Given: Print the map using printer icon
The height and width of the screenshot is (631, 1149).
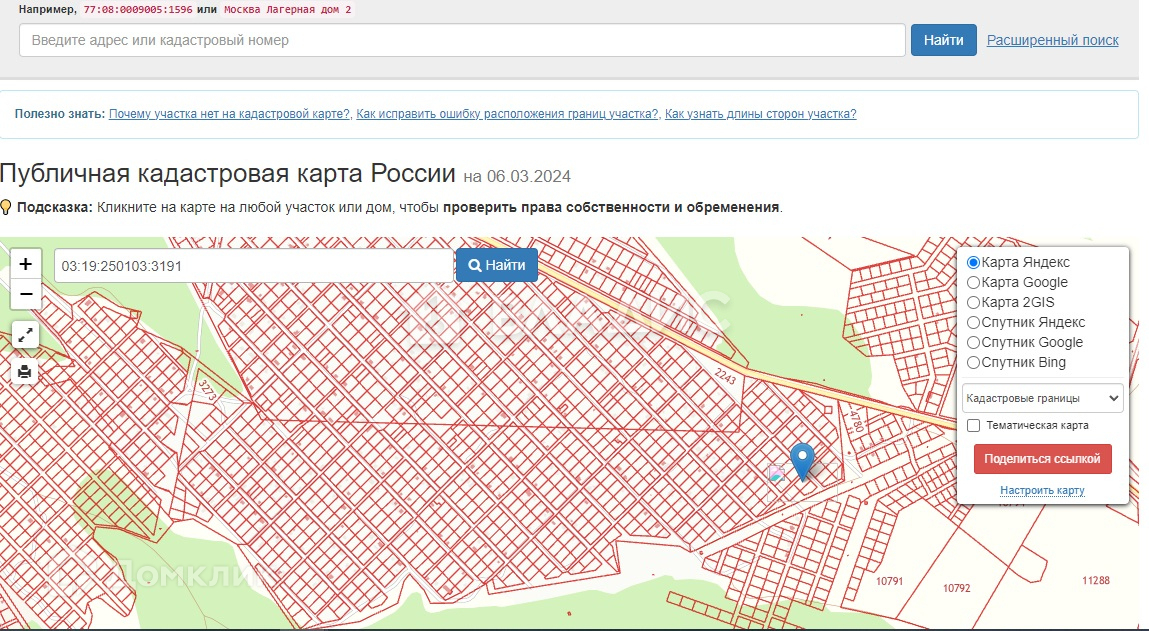Looking at the screenshot, I should [25, 372].
